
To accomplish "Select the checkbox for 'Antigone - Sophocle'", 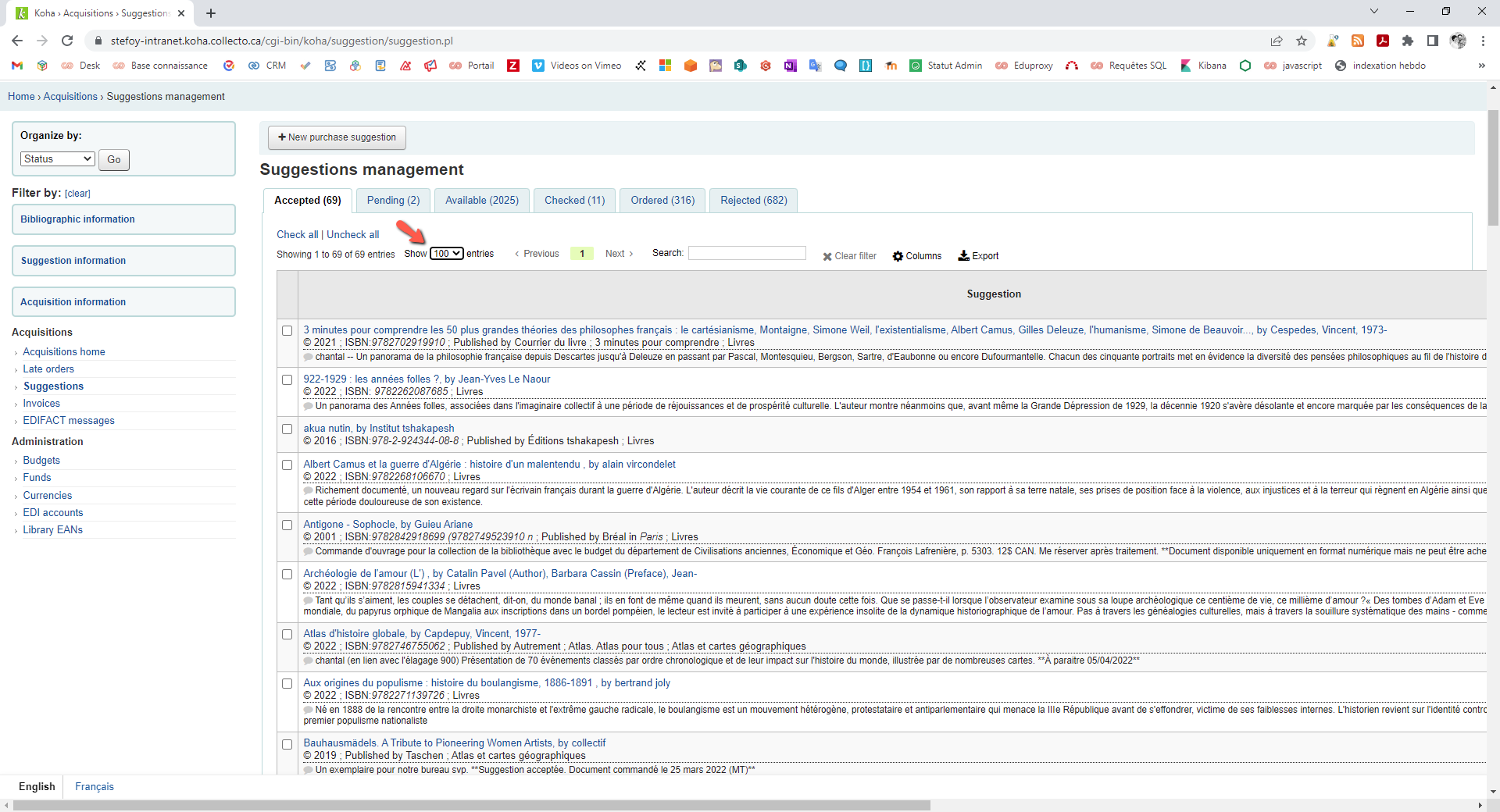I will (x=287, y=525).
